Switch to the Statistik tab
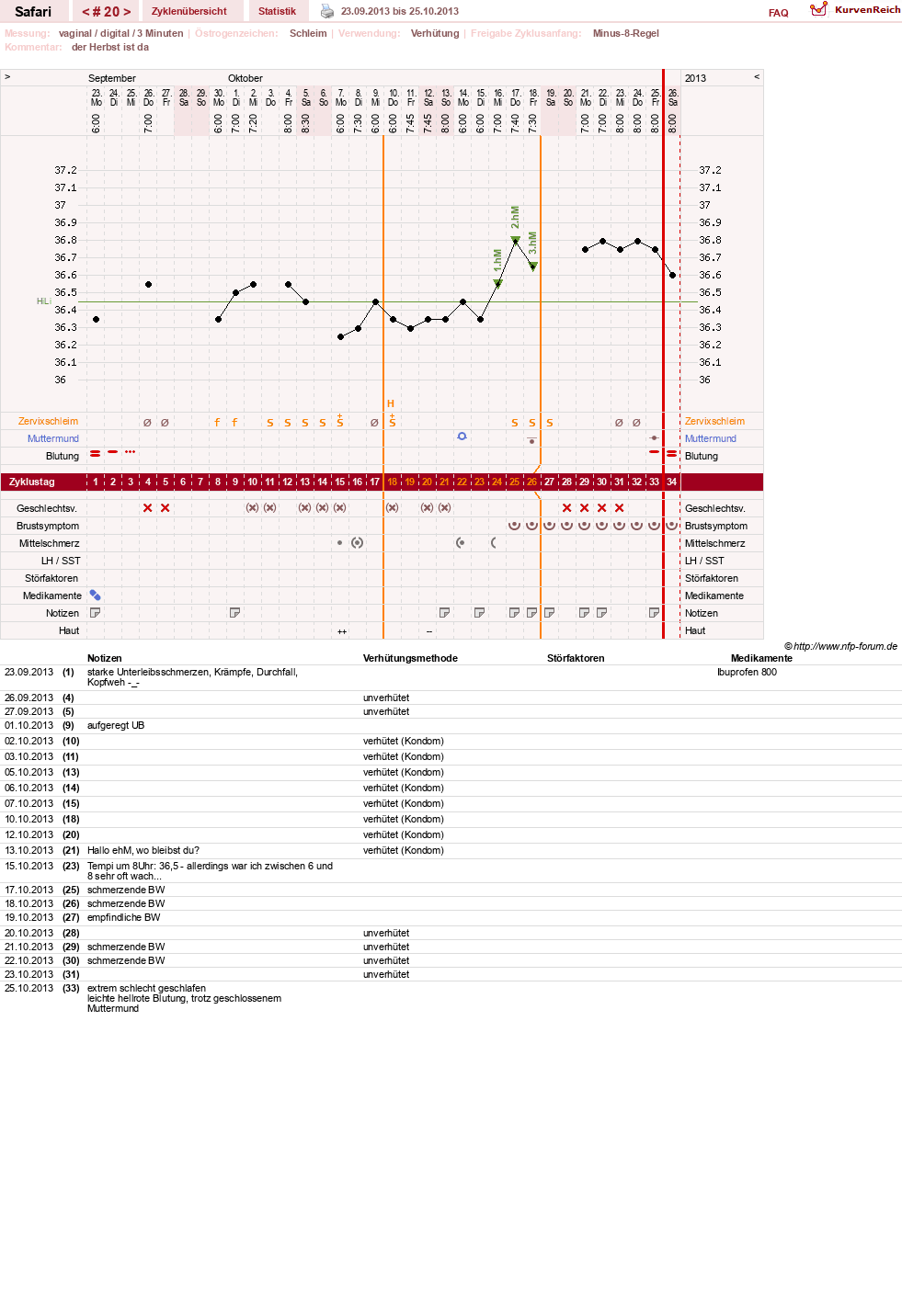Image resolution: width=902 pixels, height=1316 pixels. click(x=277, y=11)
